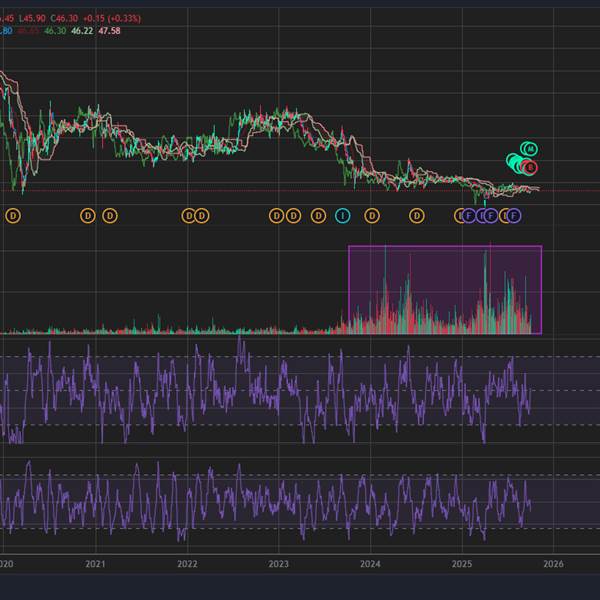Click the 2026 label on the time axis
This screenshot has width=600, height=600.
point(553,564)
